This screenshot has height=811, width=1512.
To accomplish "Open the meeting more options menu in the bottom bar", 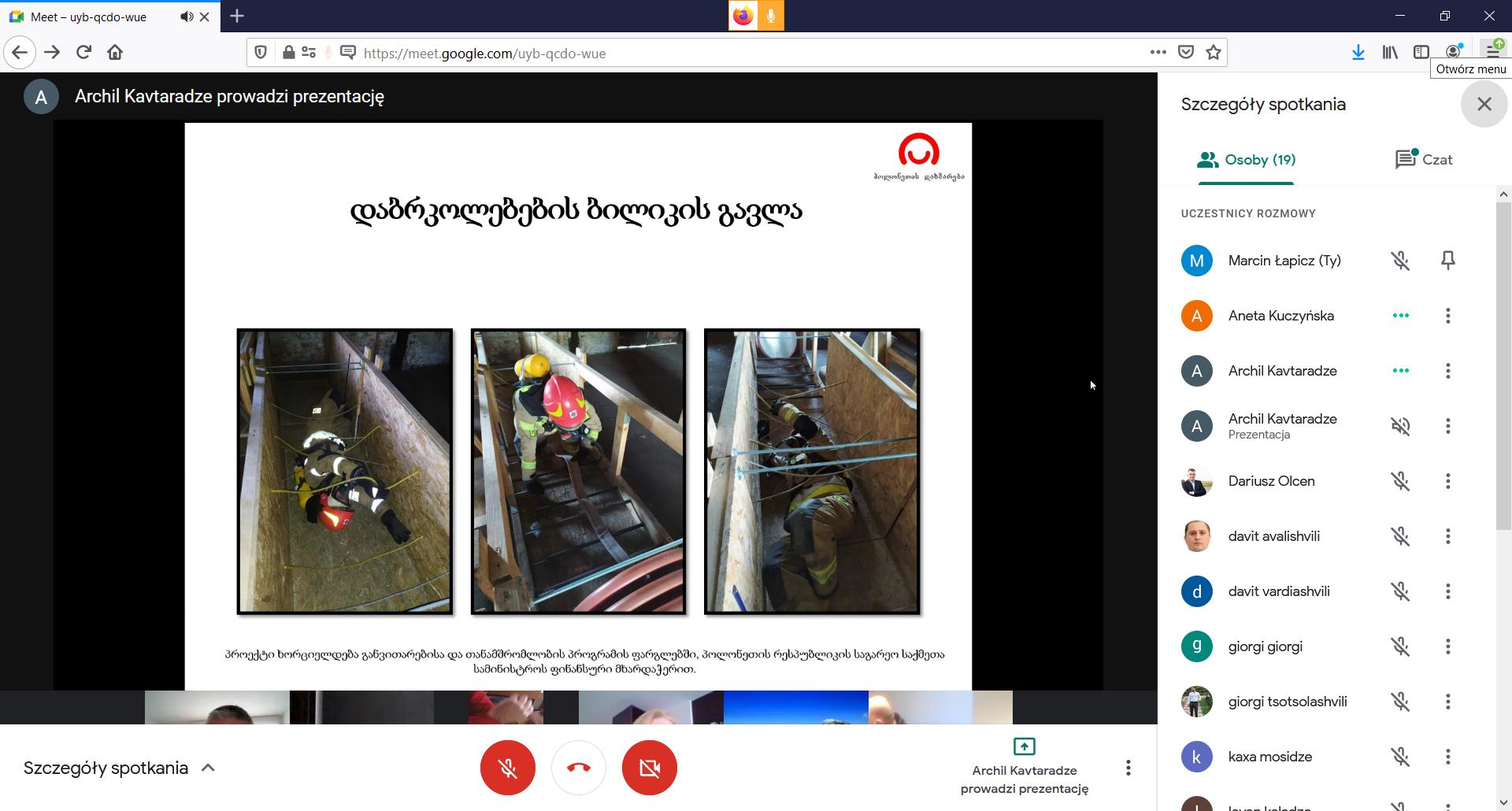I will tap(1128, 768).
